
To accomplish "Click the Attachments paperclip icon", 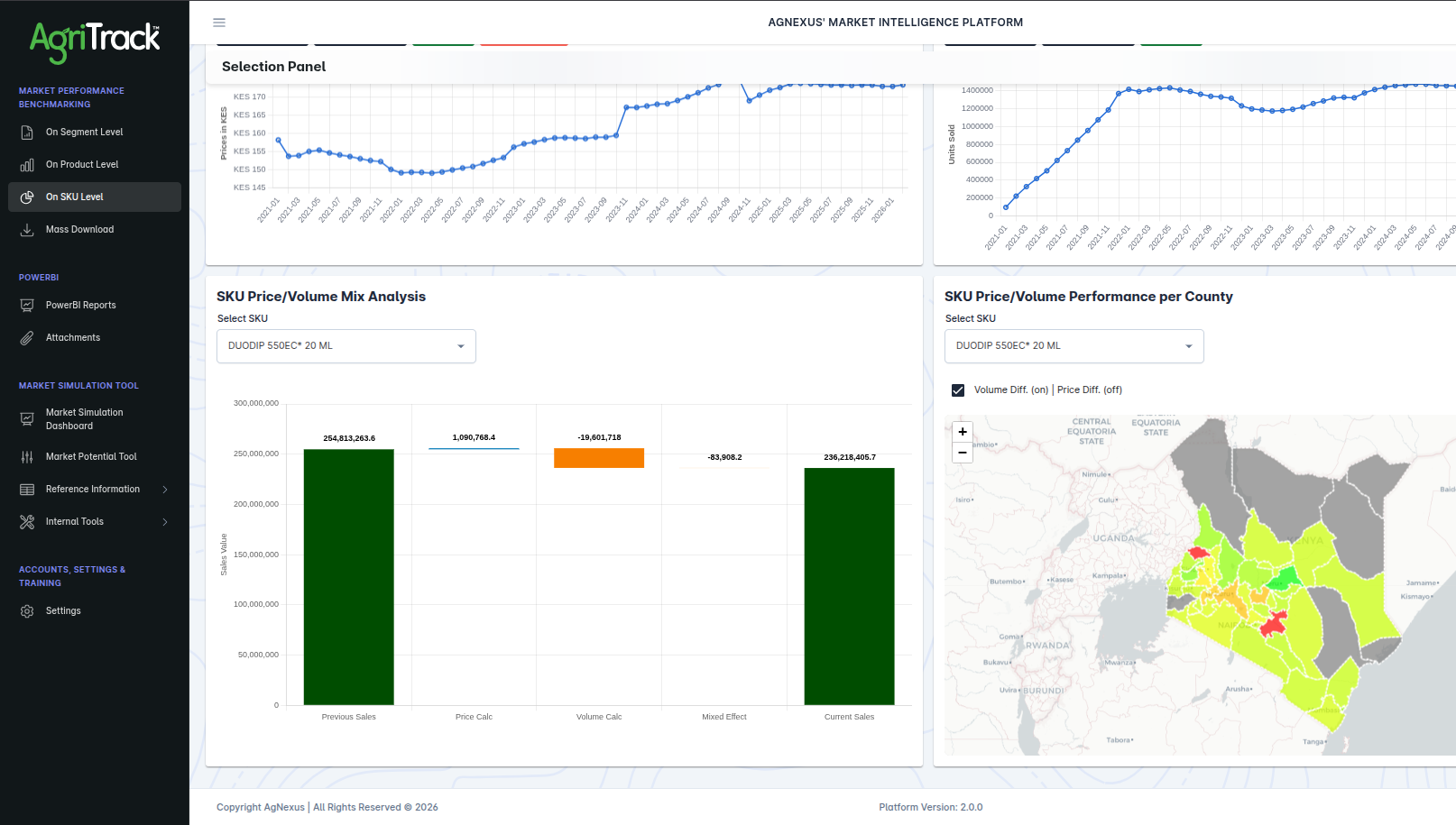I will (27, 338).
